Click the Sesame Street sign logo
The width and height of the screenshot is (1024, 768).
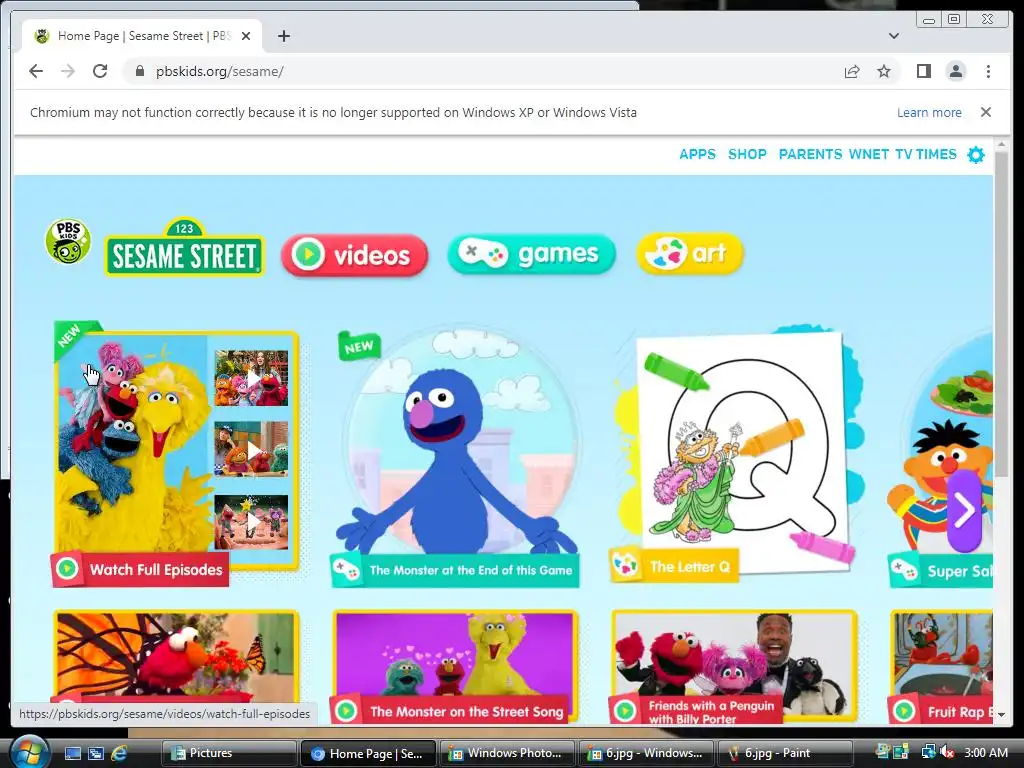click(x=185, y=247)
